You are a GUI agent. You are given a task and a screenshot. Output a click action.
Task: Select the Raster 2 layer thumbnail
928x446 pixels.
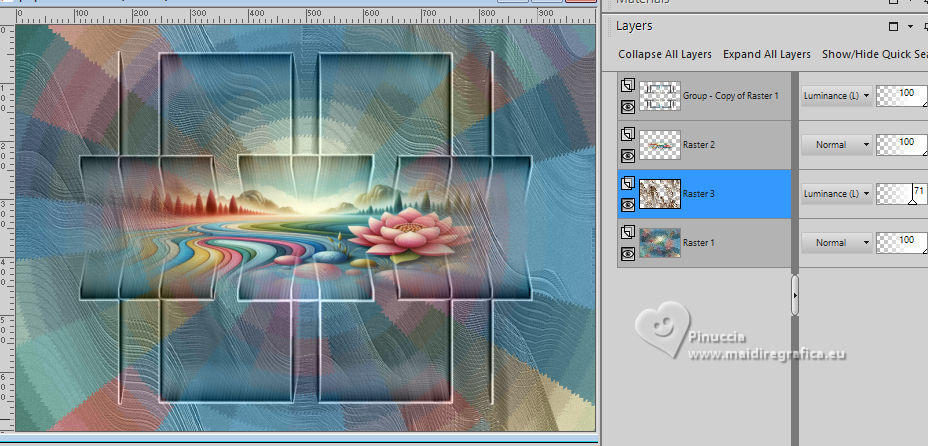(x=660, y=145)
